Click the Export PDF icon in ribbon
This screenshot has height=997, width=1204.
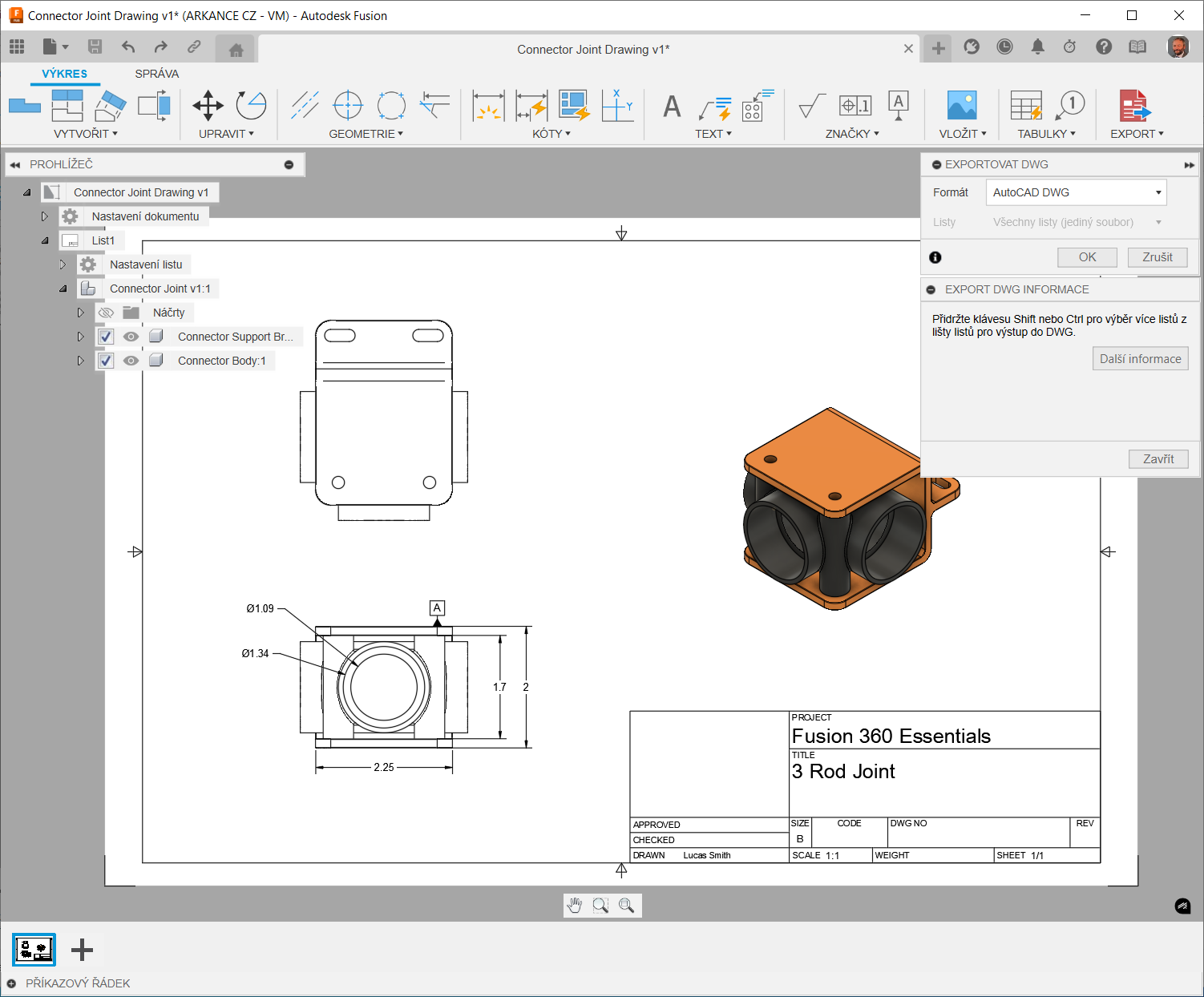pos(1134,105)
